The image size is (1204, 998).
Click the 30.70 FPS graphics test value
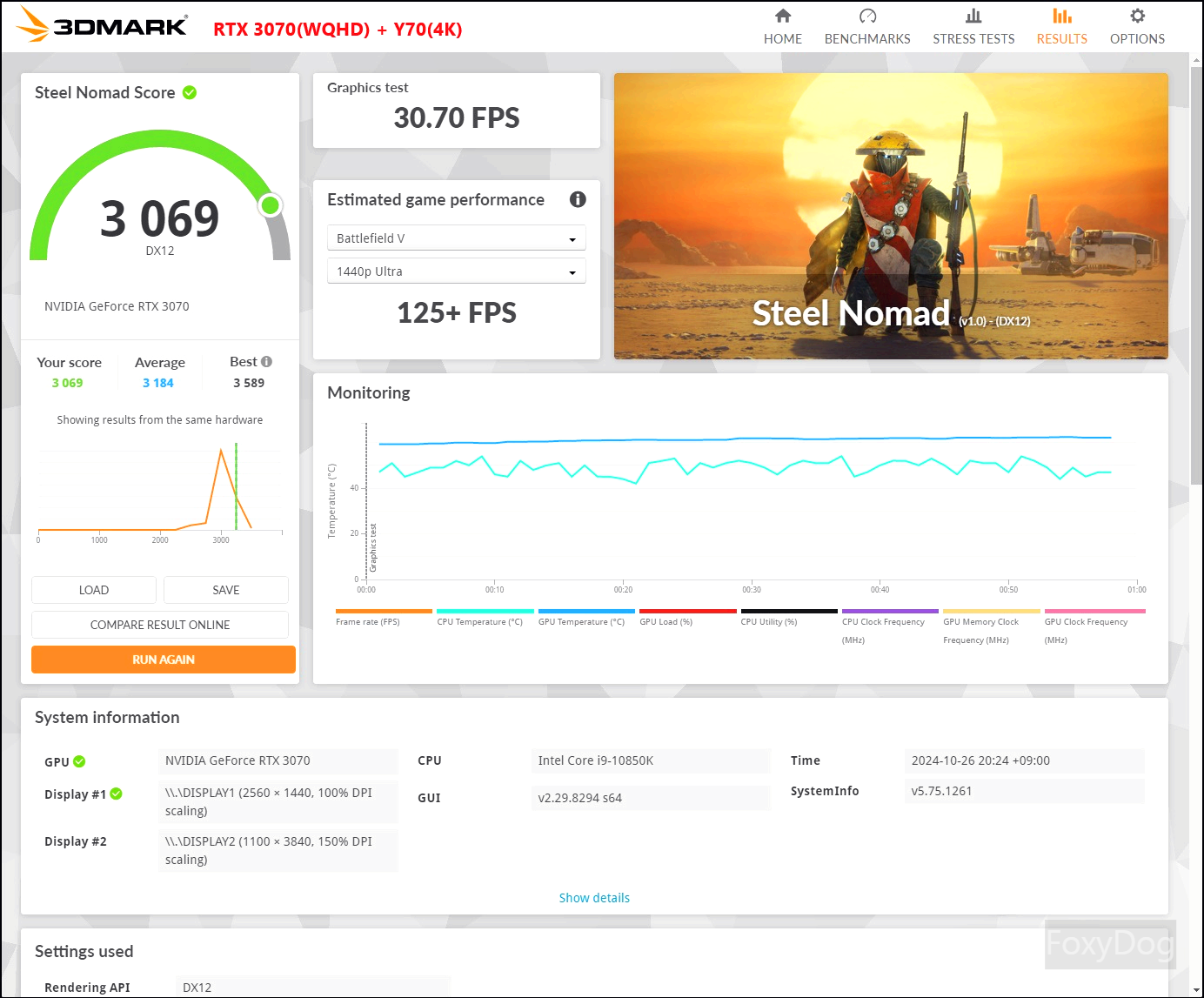[x=457, y=117]
